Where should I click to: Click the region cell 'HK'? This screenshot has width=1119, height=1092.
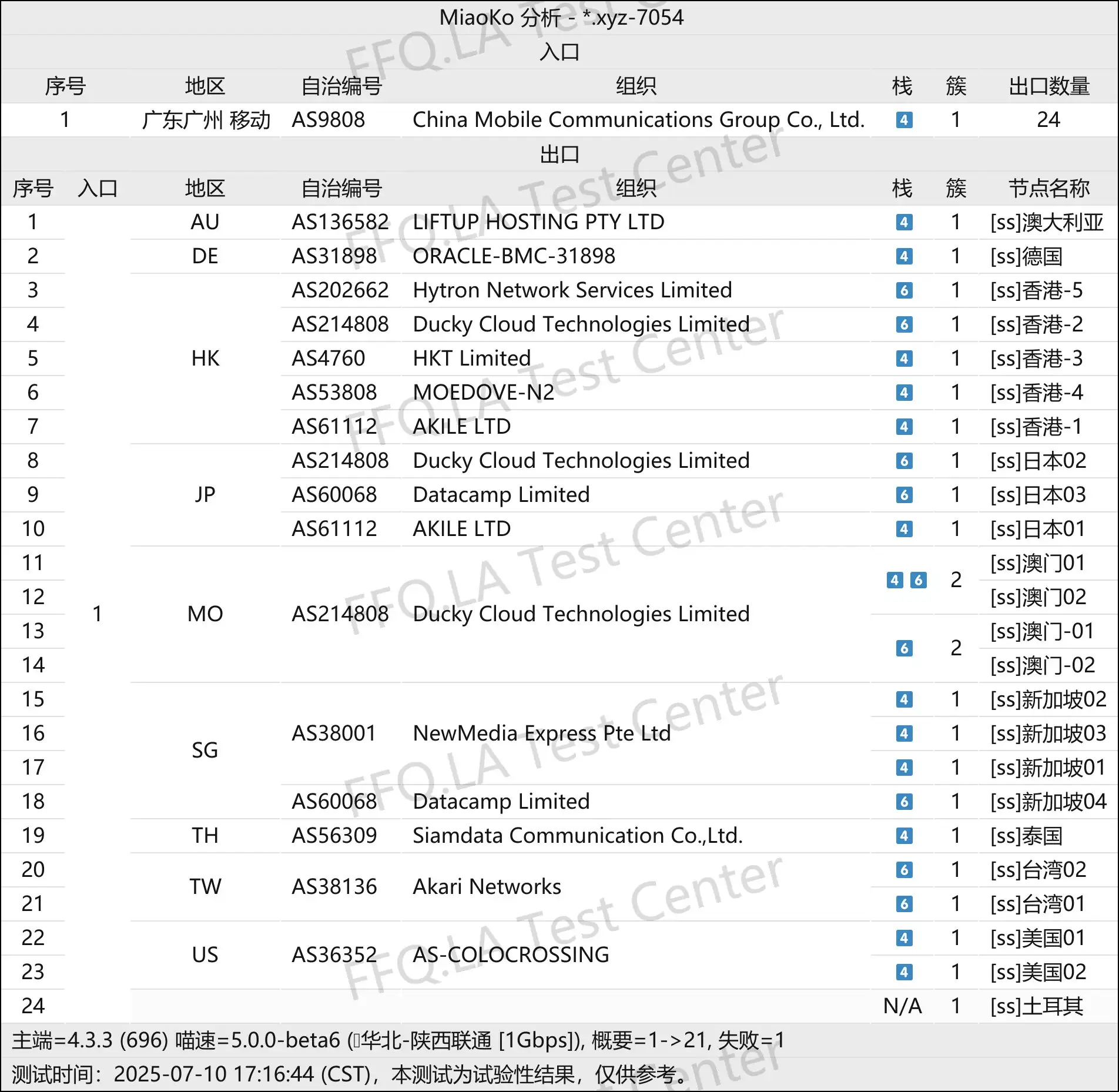click(205, 359)
